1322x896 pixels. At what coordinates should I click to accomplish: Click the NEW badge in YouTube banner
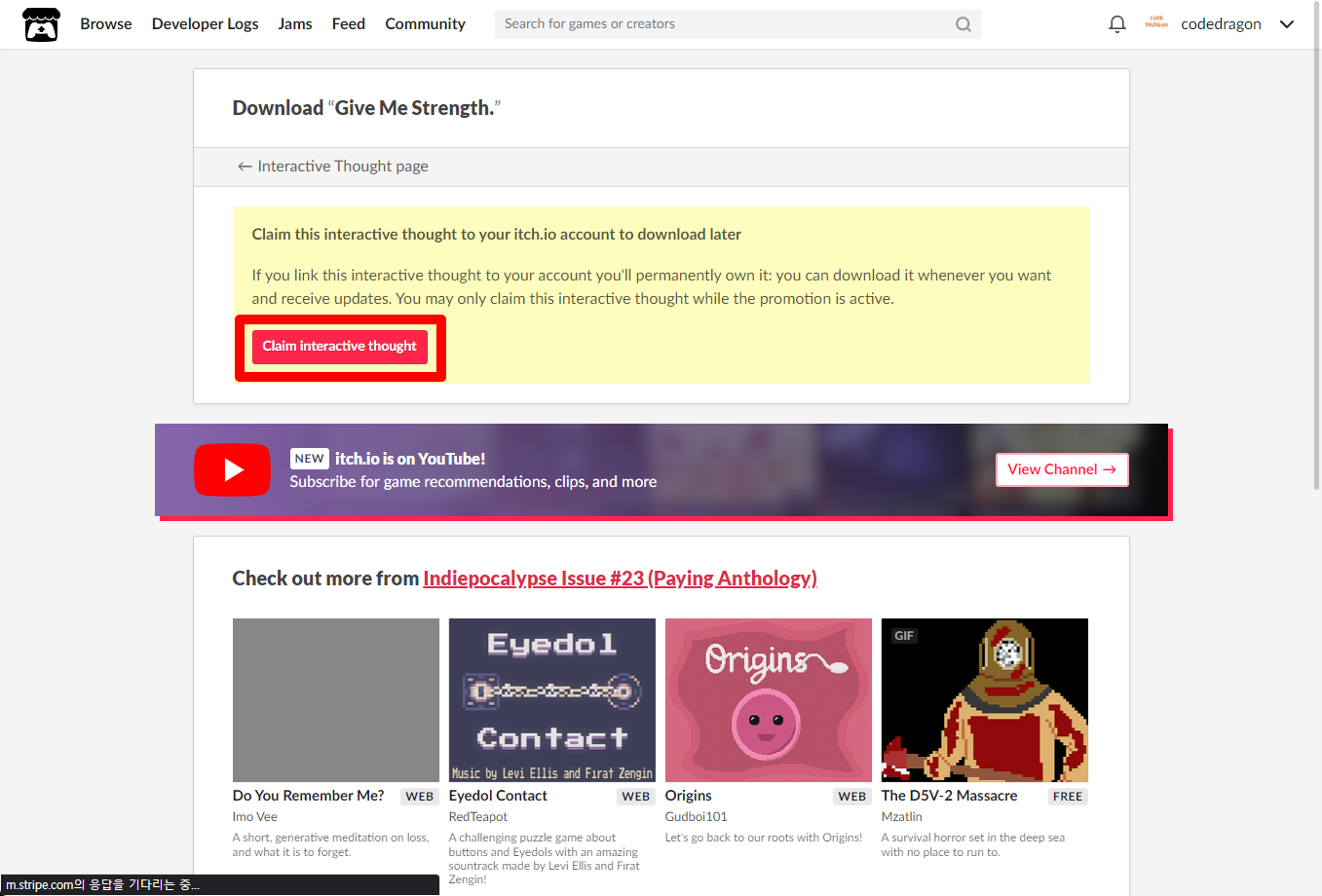pyautogui.click(x=310, y=459)
